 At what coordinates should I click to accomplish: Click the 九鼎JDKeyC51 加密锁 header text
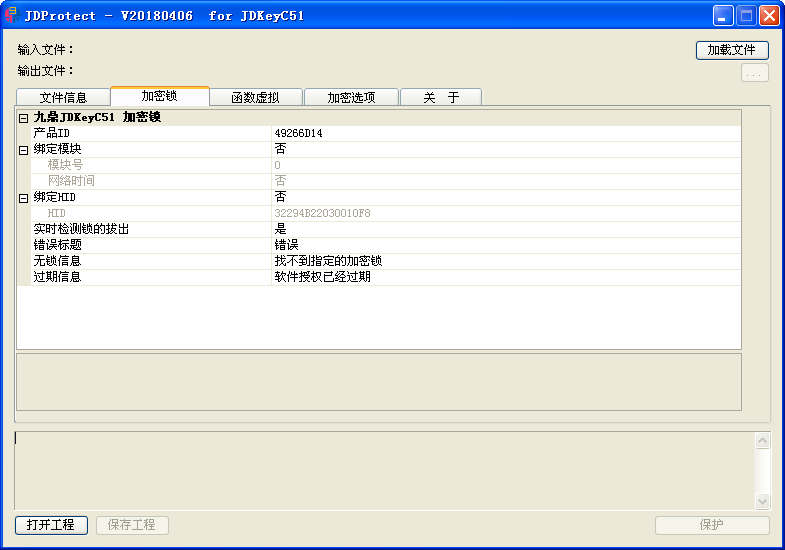[97, 117]
